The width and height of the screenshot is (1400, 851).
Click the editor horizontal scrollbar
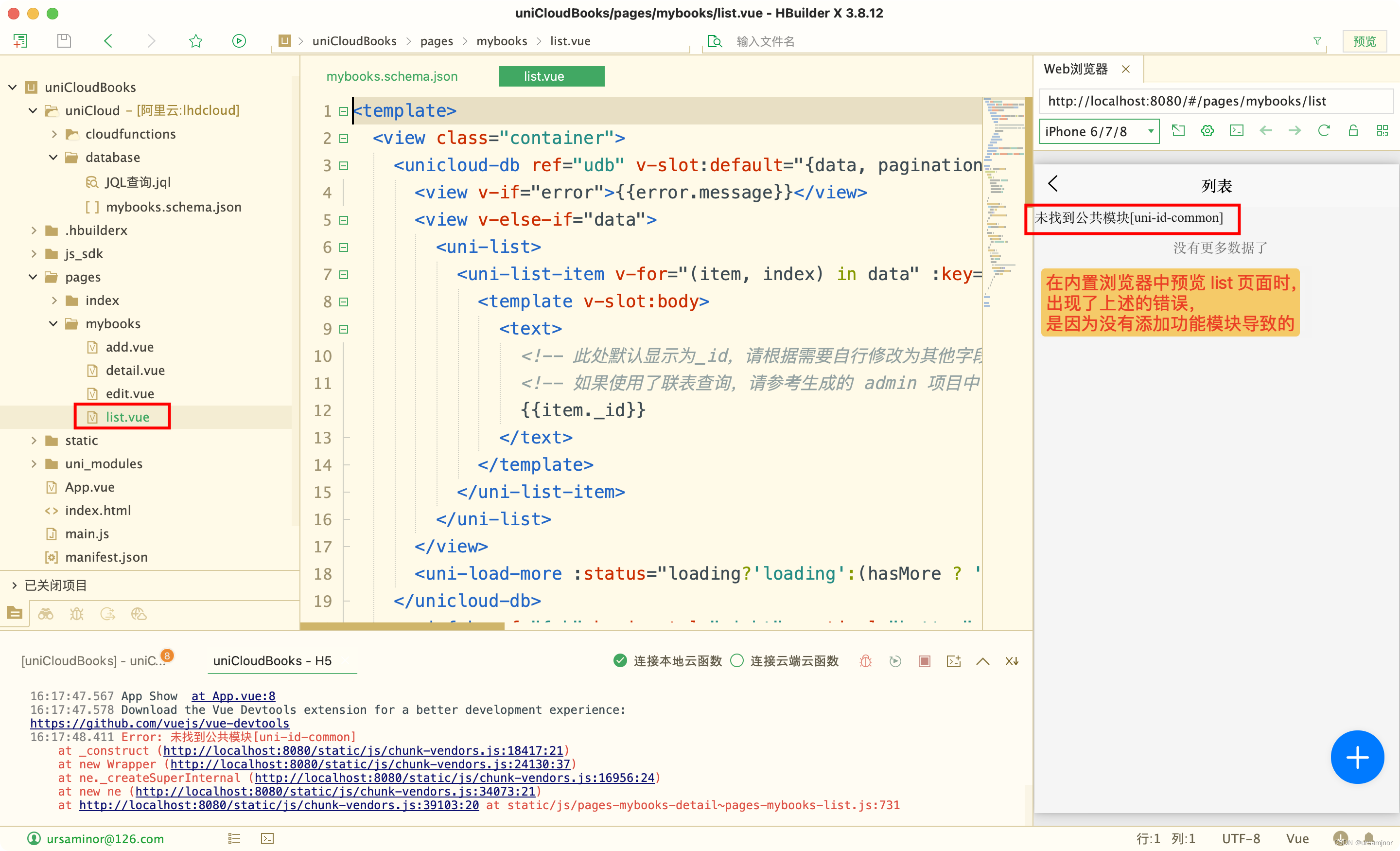[x=402, y=626]
